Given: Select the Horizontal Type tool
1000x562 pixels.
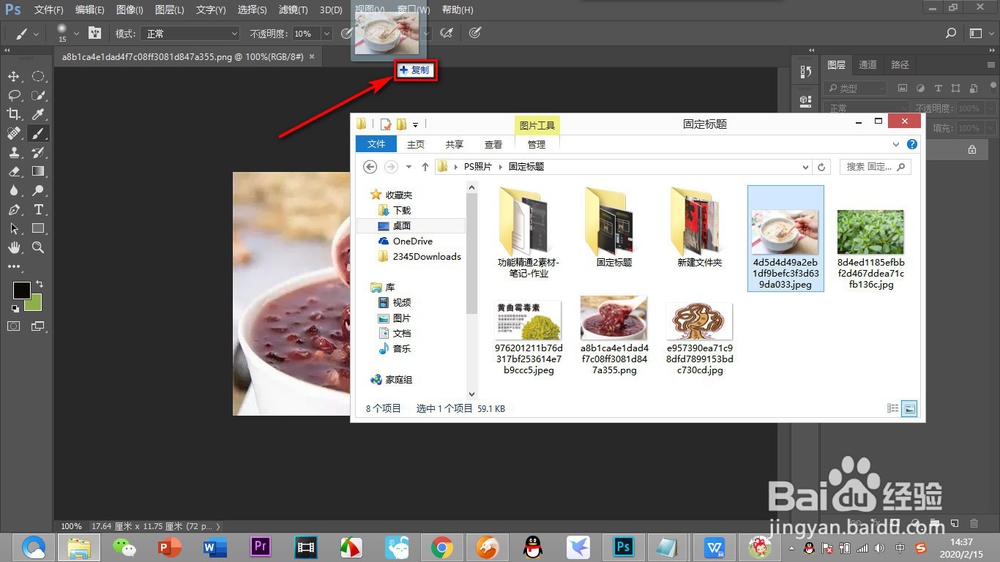Looking at the screenshot, I should tap(38, 209).
